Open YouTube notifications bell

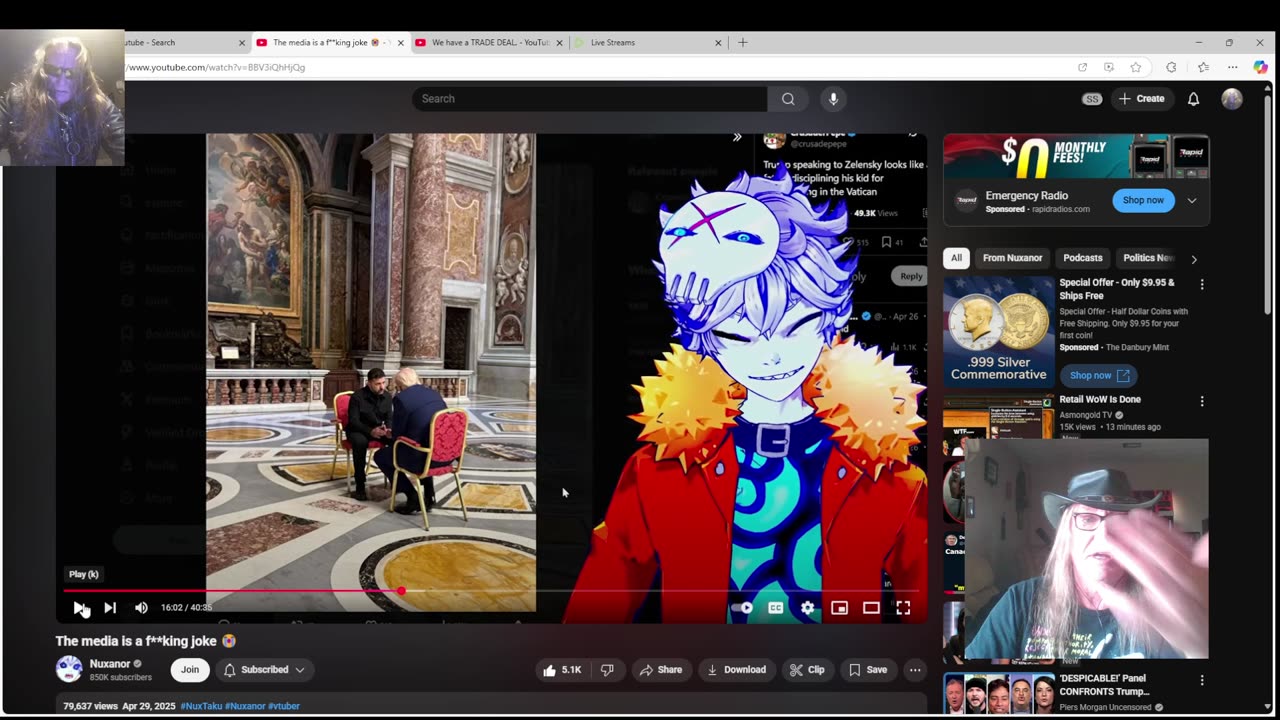click(1193, 99)
